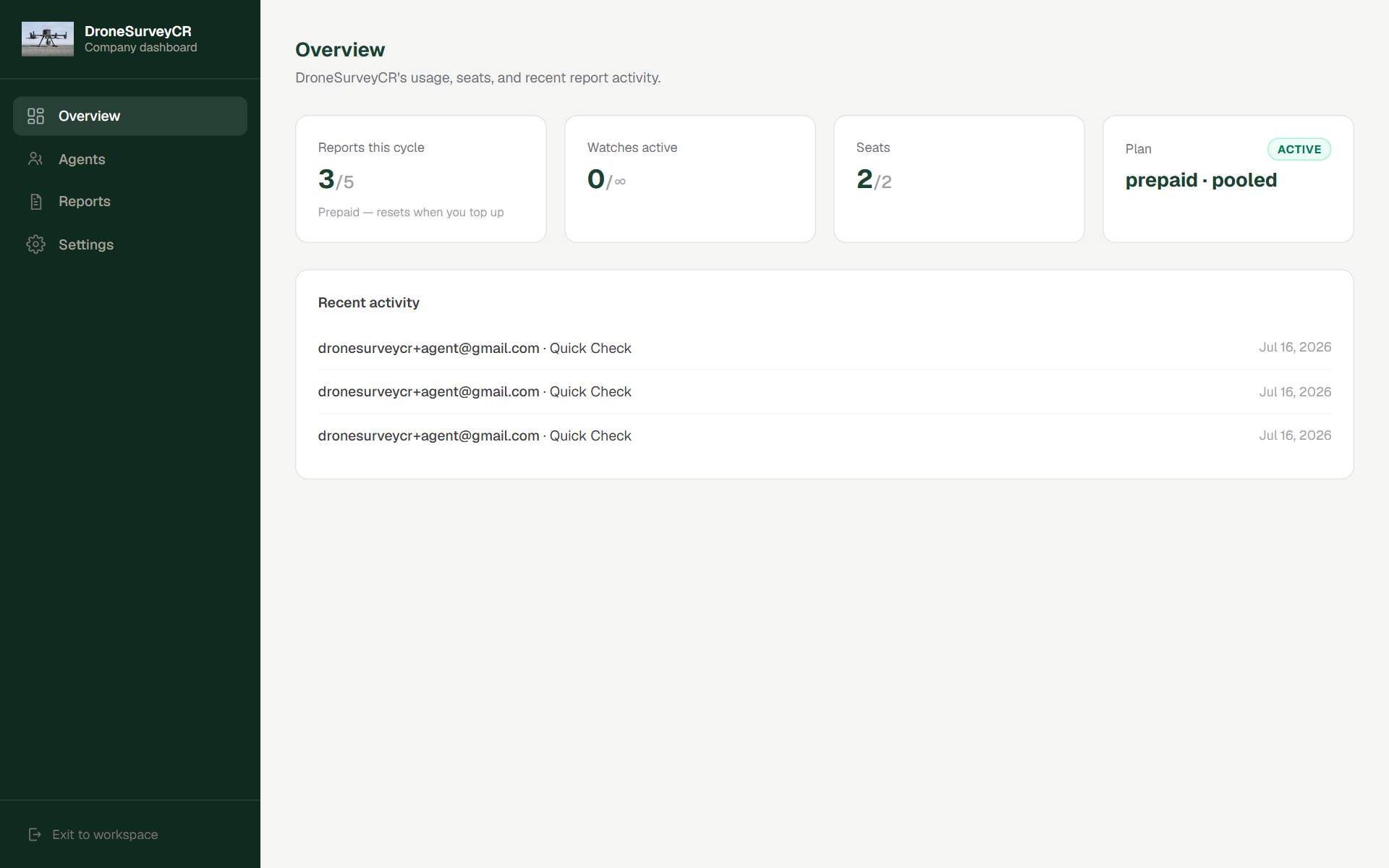
Task: Click the Reports document icon
Action: [x=35, y=202]
